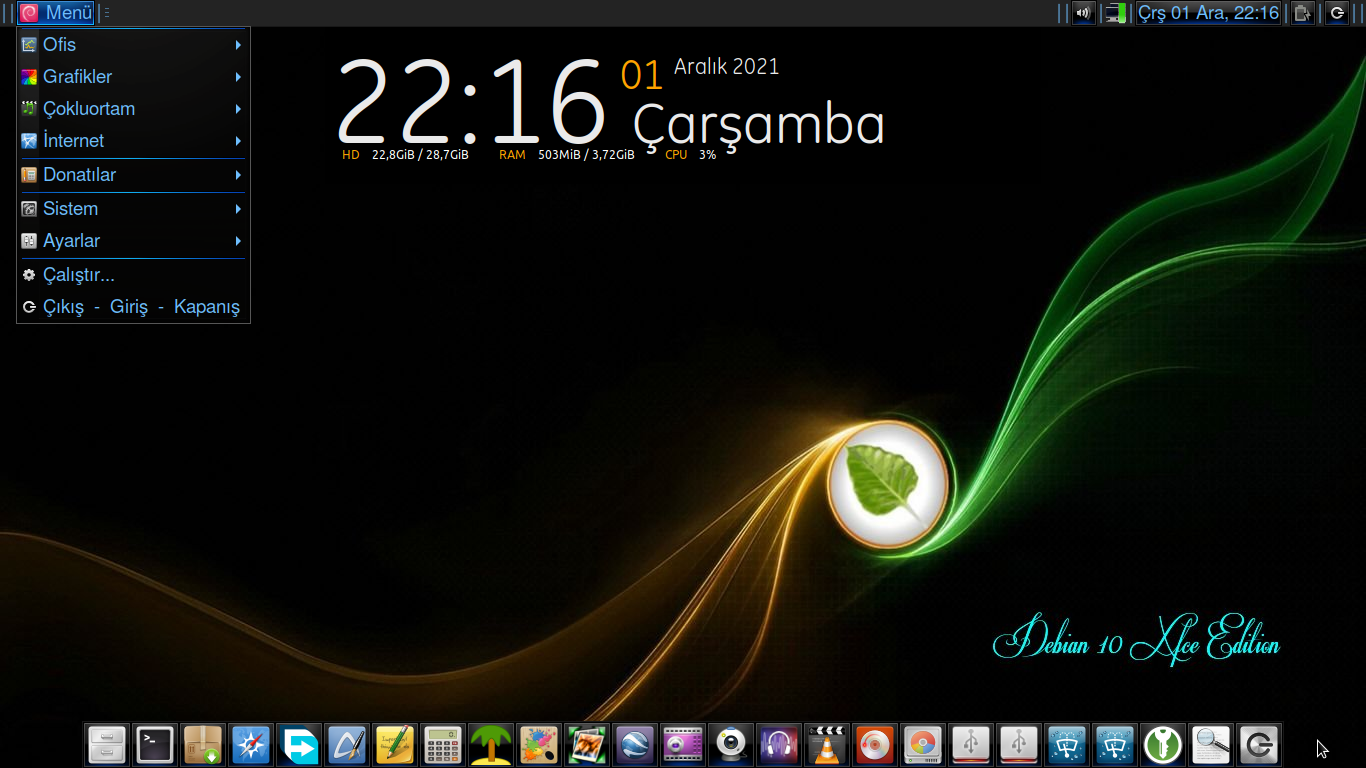
Task: Launch the calculator from the dock
Action: (443, 745)
